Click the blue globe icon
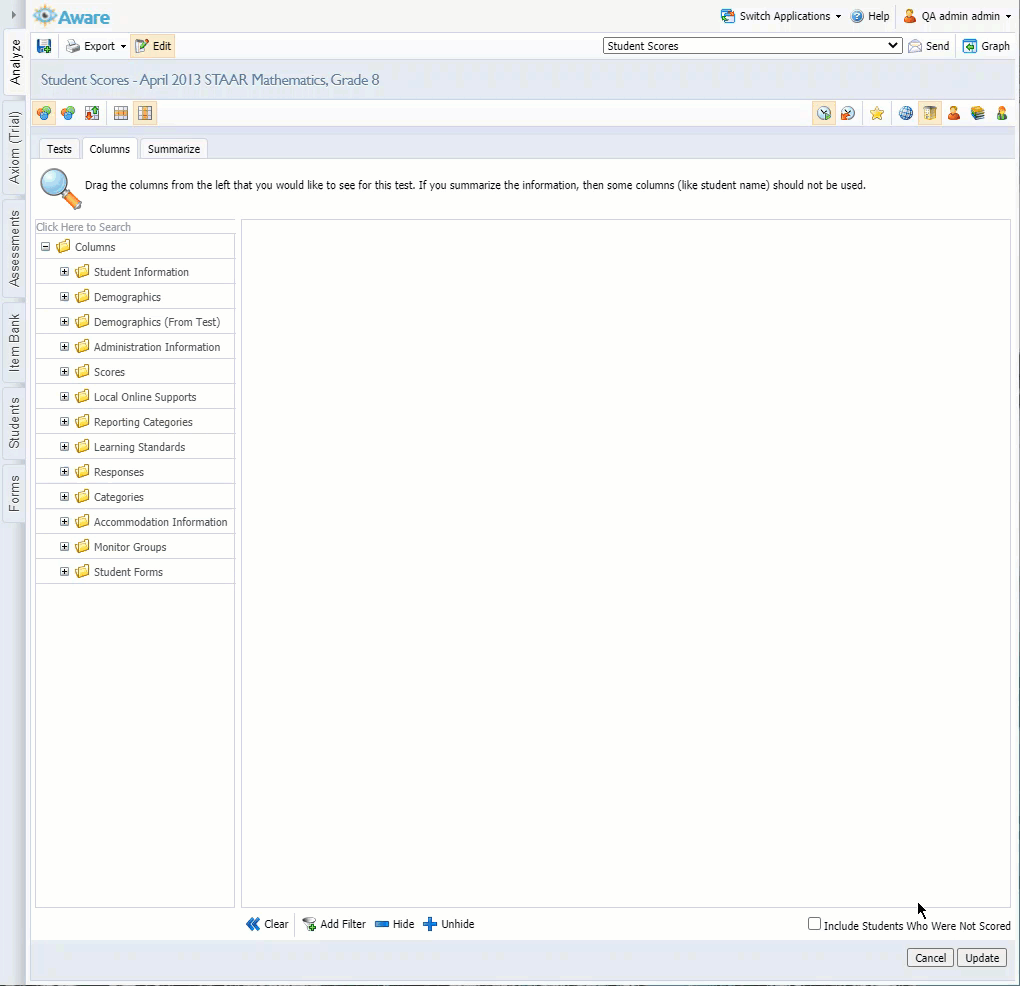Image resolution: width=1020 pixels, height=986 pixels. pyautogui.click(x=906, y=113)
